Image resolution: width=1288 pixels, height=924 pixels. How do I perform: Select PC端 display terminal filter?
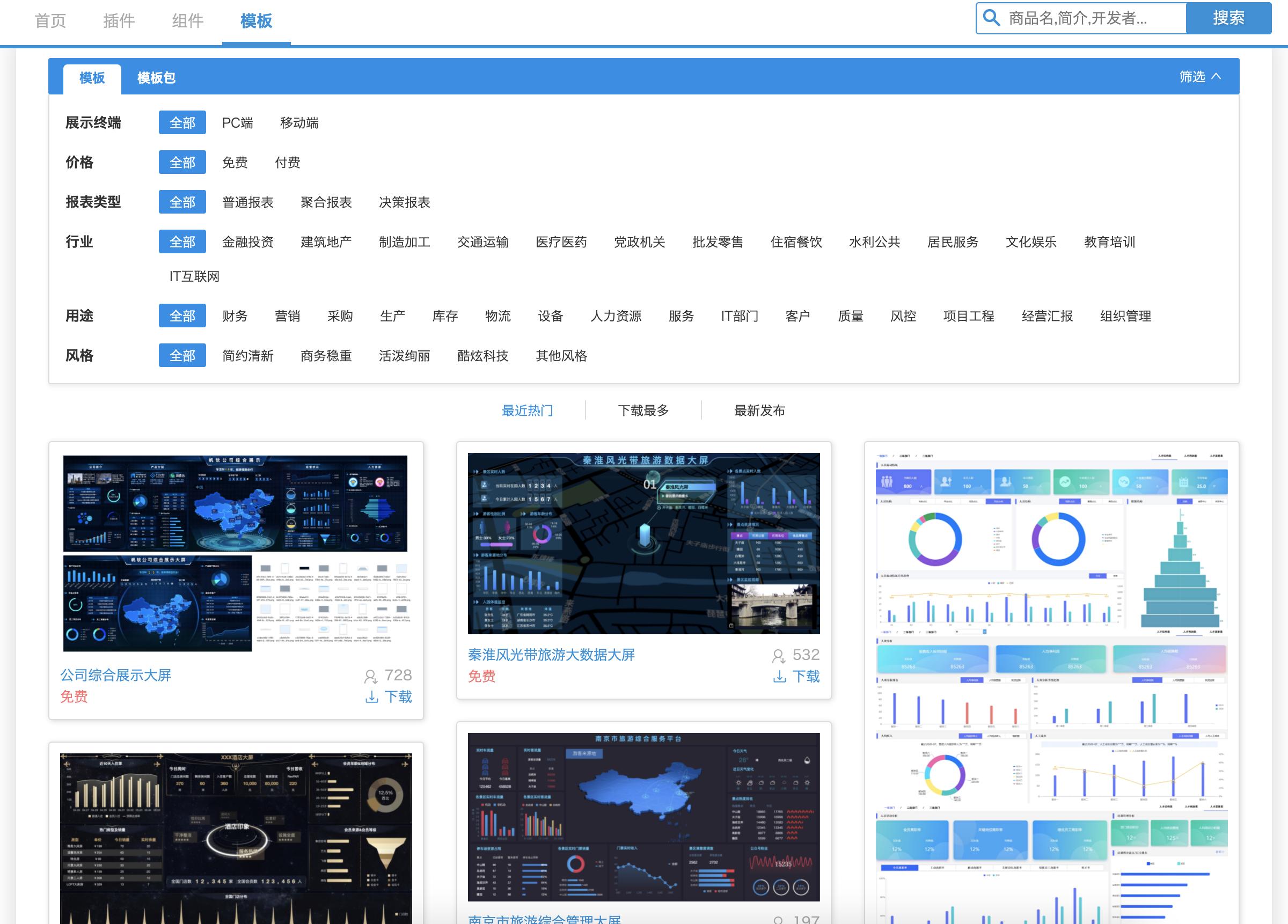pyautogui.click(x=237, y=123)
